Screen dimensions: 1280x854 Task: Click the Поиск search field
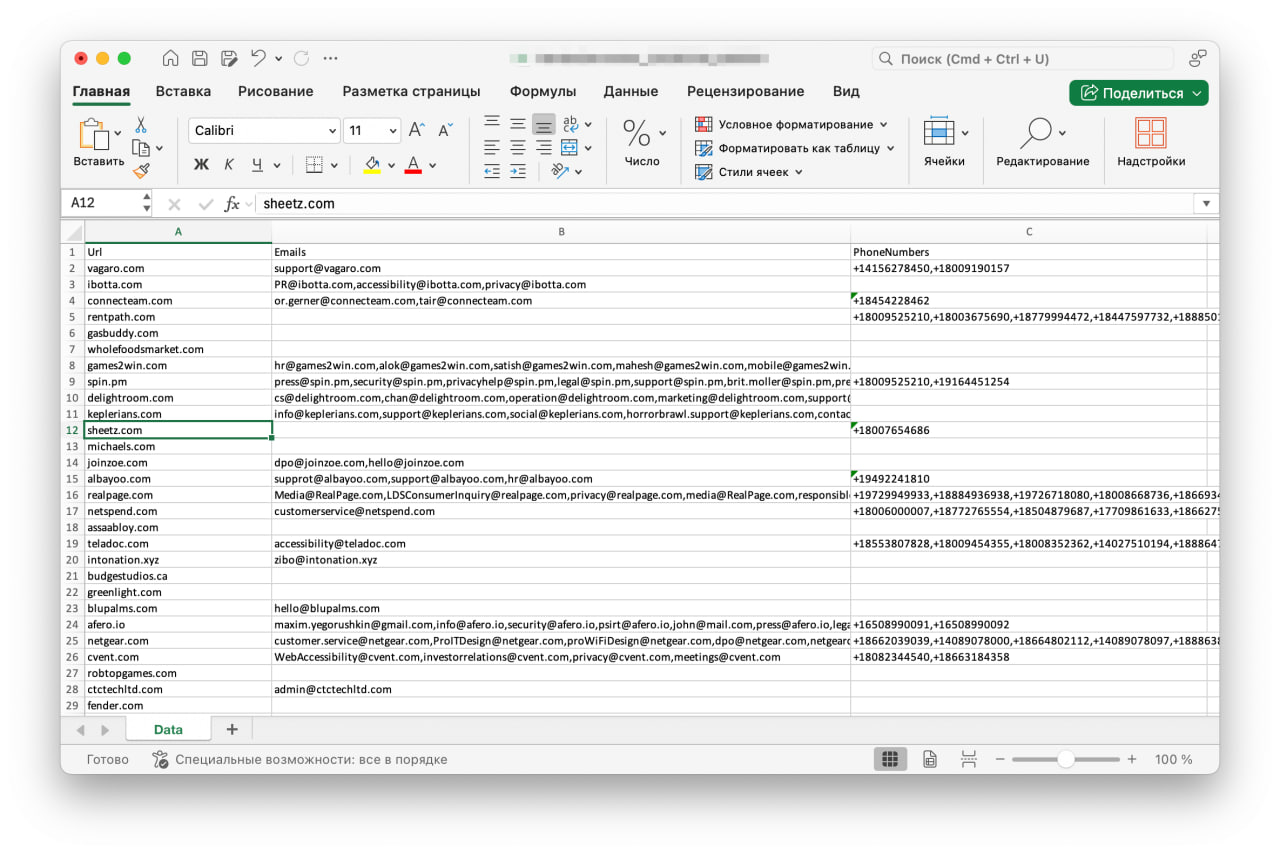coord(1022,59)
